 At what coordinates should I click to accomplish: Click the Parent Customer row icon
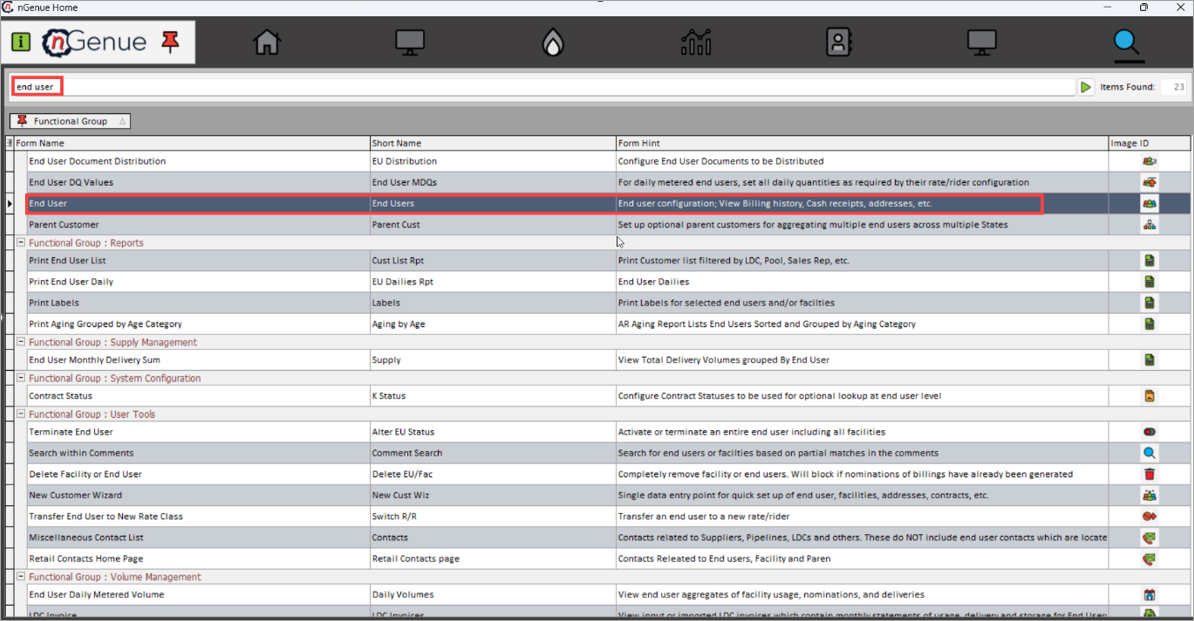[1149, 225]
